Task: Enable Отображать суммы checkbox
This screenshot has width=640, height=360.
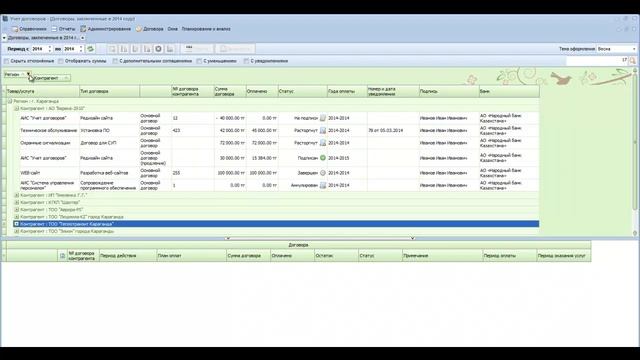Action: click(x=61, y=61)
